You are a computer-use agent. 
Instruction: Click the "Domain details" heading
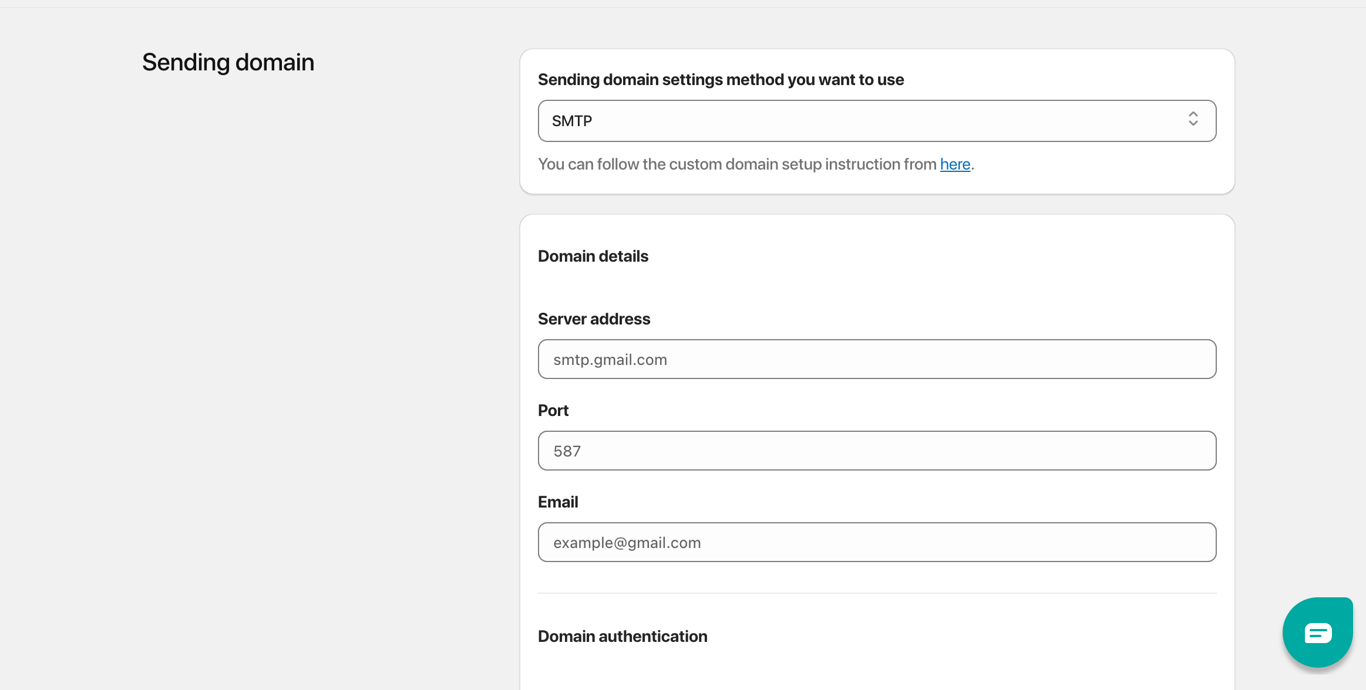click(x=593, y=256)
